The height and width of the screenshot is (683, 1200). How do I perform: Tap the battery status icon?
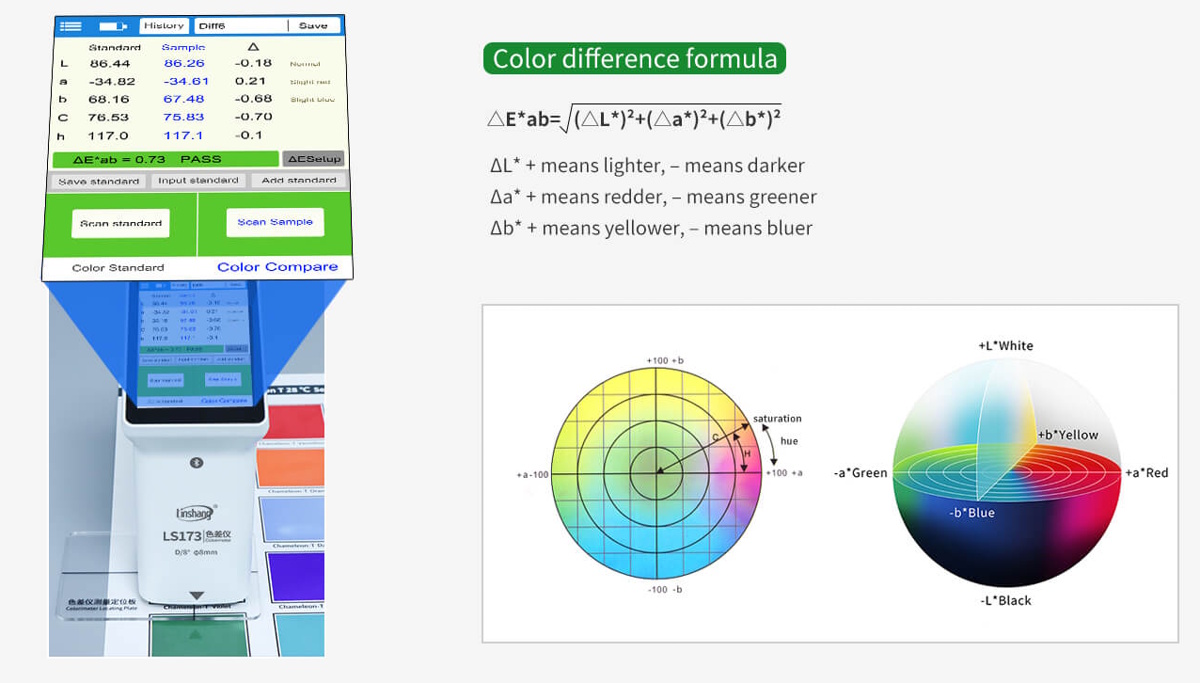112,26
